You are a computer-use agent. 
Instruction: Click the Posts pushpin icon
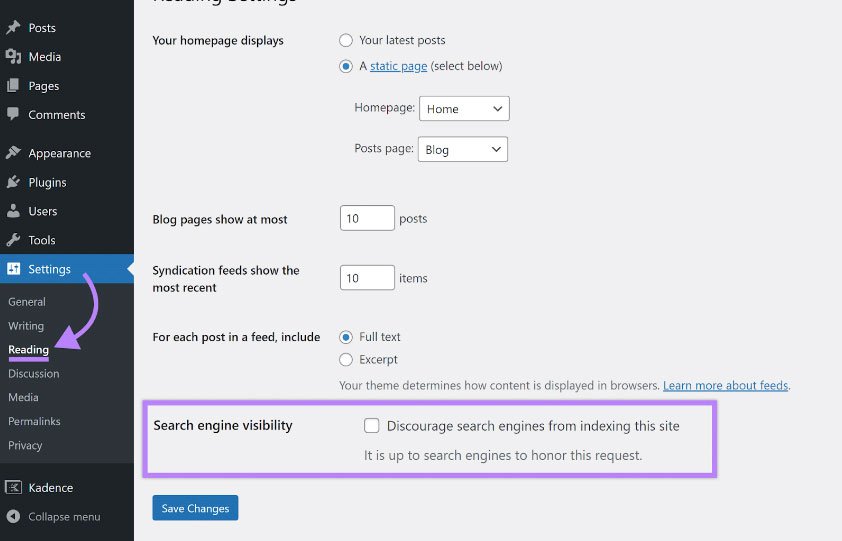(13, 28)
